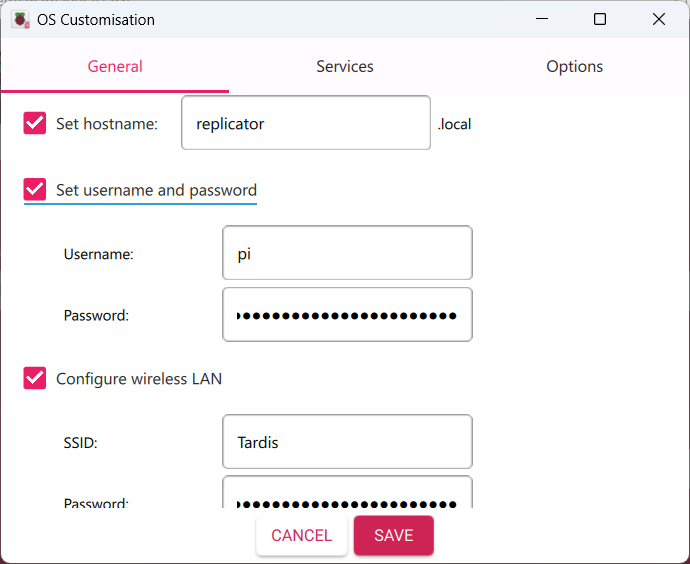The image size is (690, 564).
Task: Click the SSID: label text
Action: tap(80, 442)
